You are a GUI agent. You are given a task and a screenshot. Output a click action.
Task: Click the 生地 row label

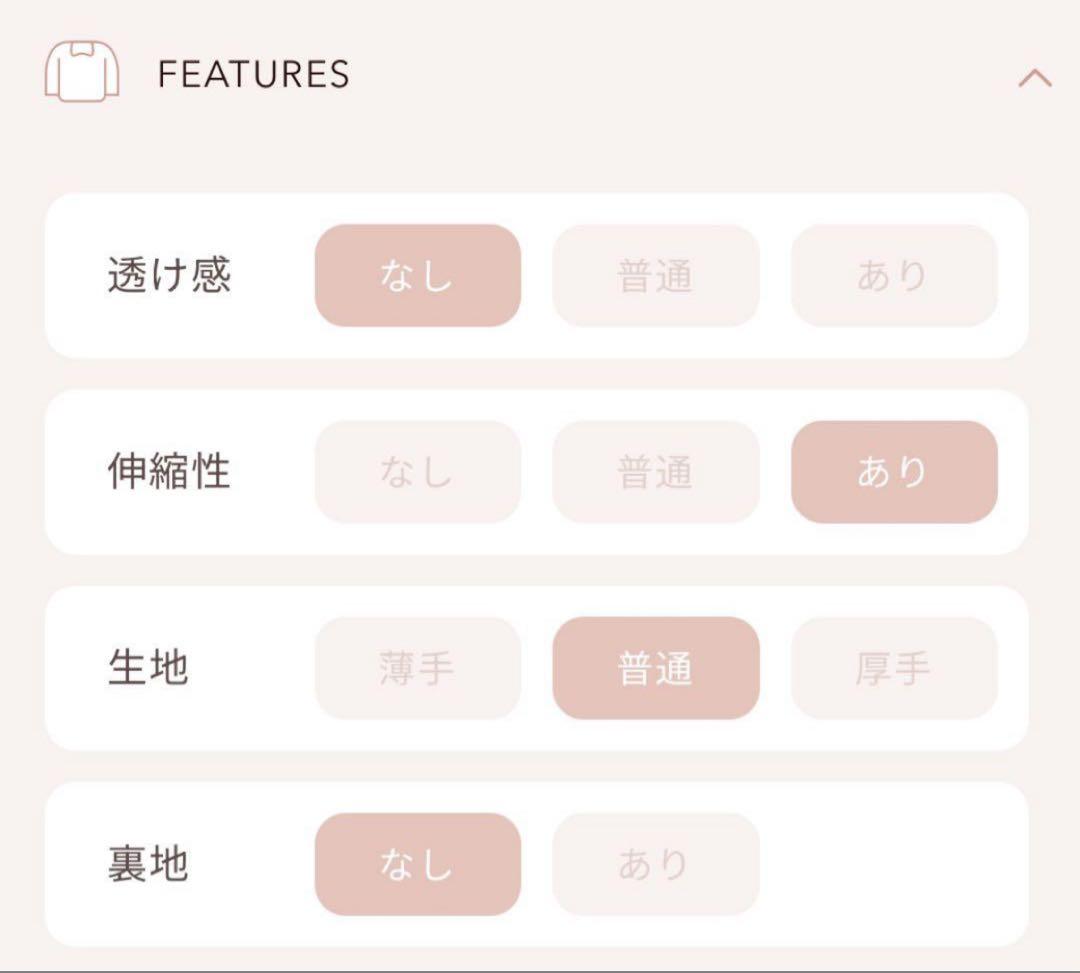tap(148, 668)
